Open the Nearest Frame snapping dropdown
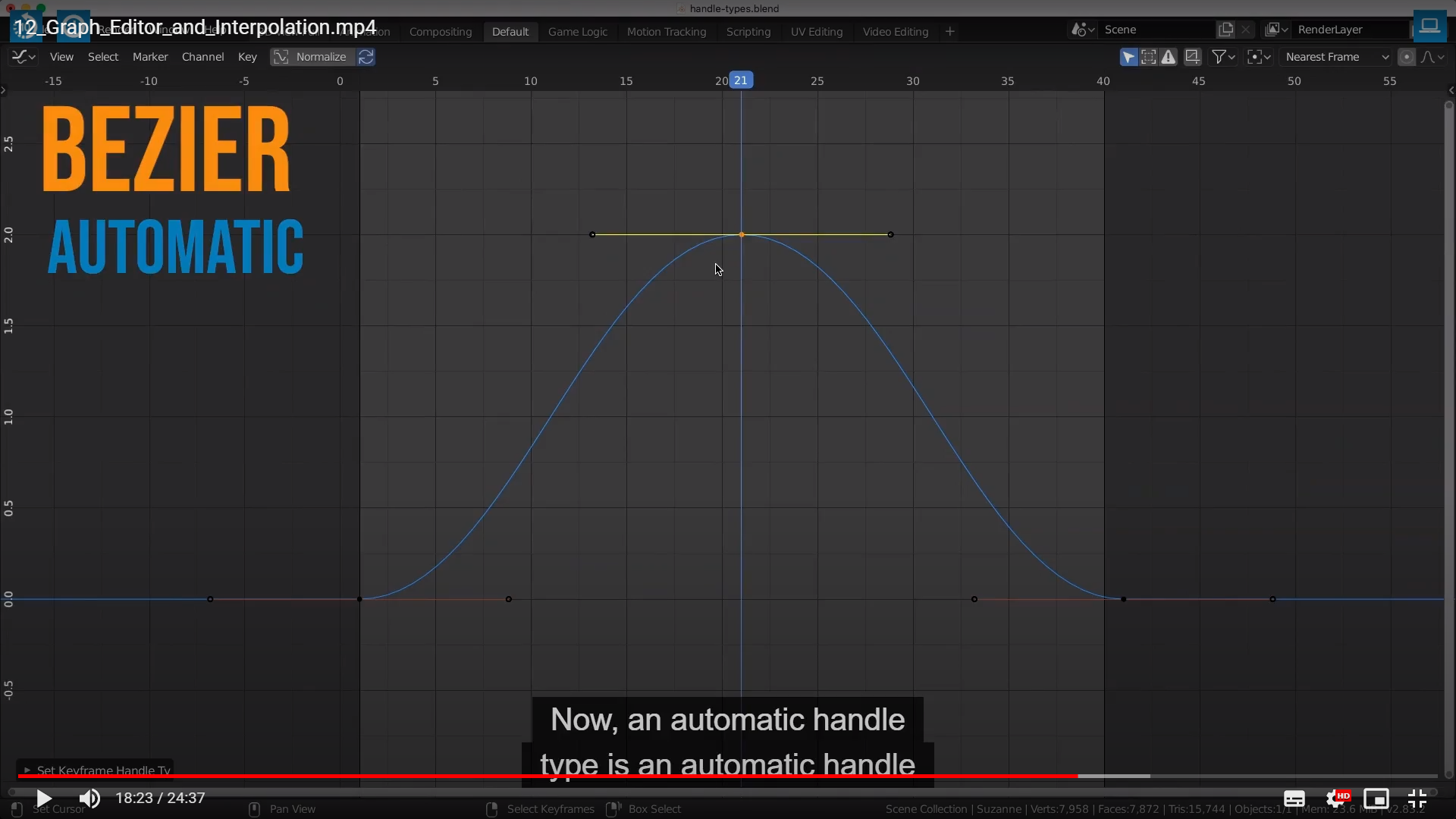Screen dimensions: 1456x819 click(1337, 57)
